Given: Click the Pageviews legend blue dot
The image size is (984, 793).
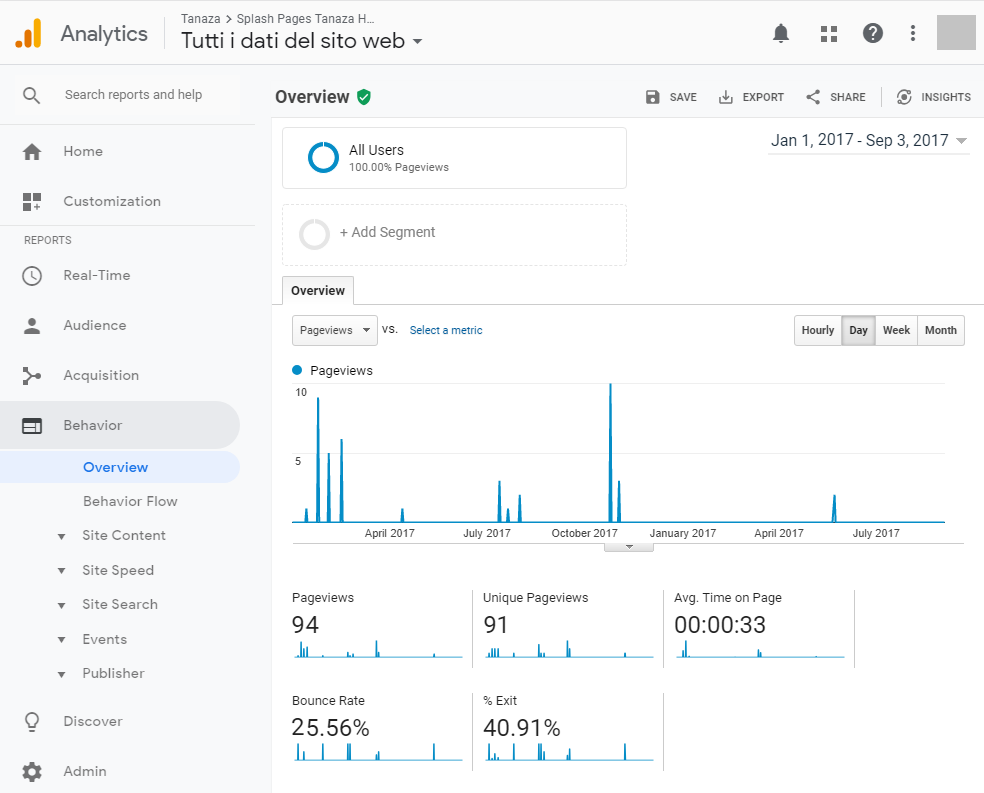Looking at the screenshot, I should point(297,370).
